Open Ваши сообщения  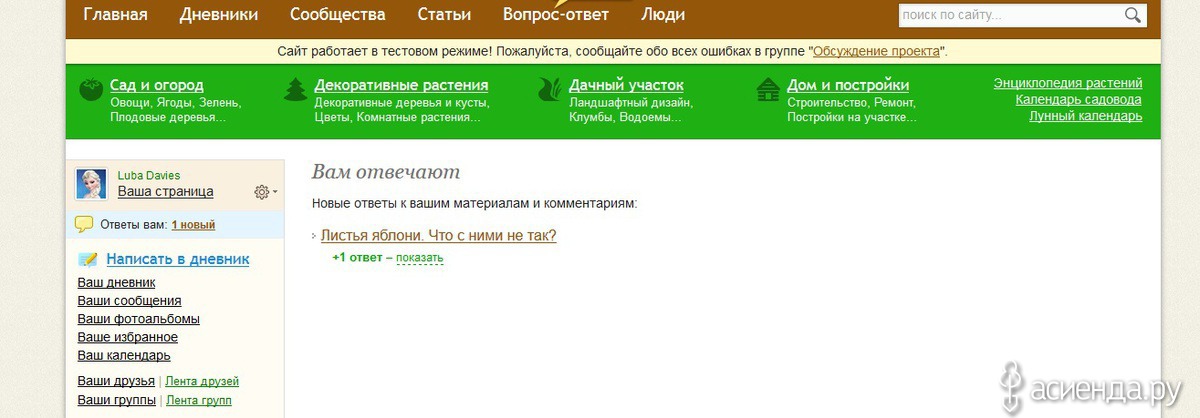pyautogui.click(x=130, y=301)
